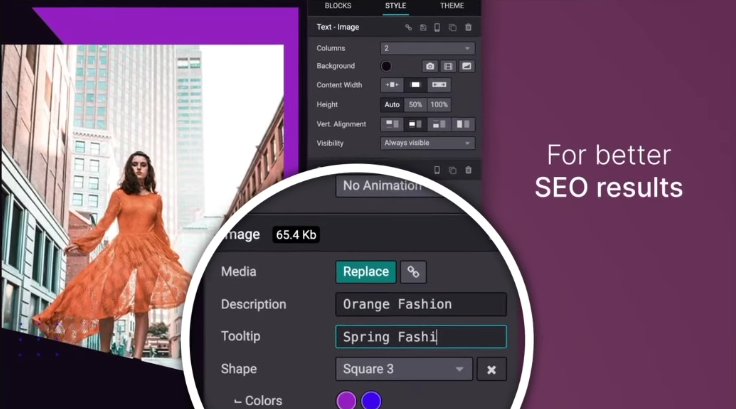Viewport: 736px width, 409px height.
Task: Toggle mobile preview in Text - Image header
Action: [437, 27]
